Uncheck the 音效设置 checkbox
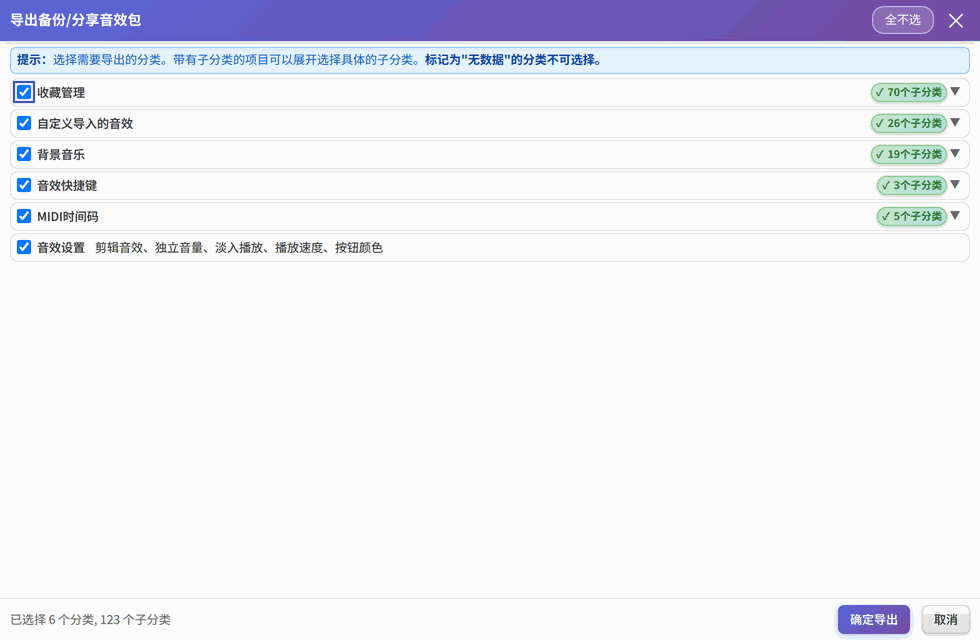980x640 pixels. click(x=24, y=248)
